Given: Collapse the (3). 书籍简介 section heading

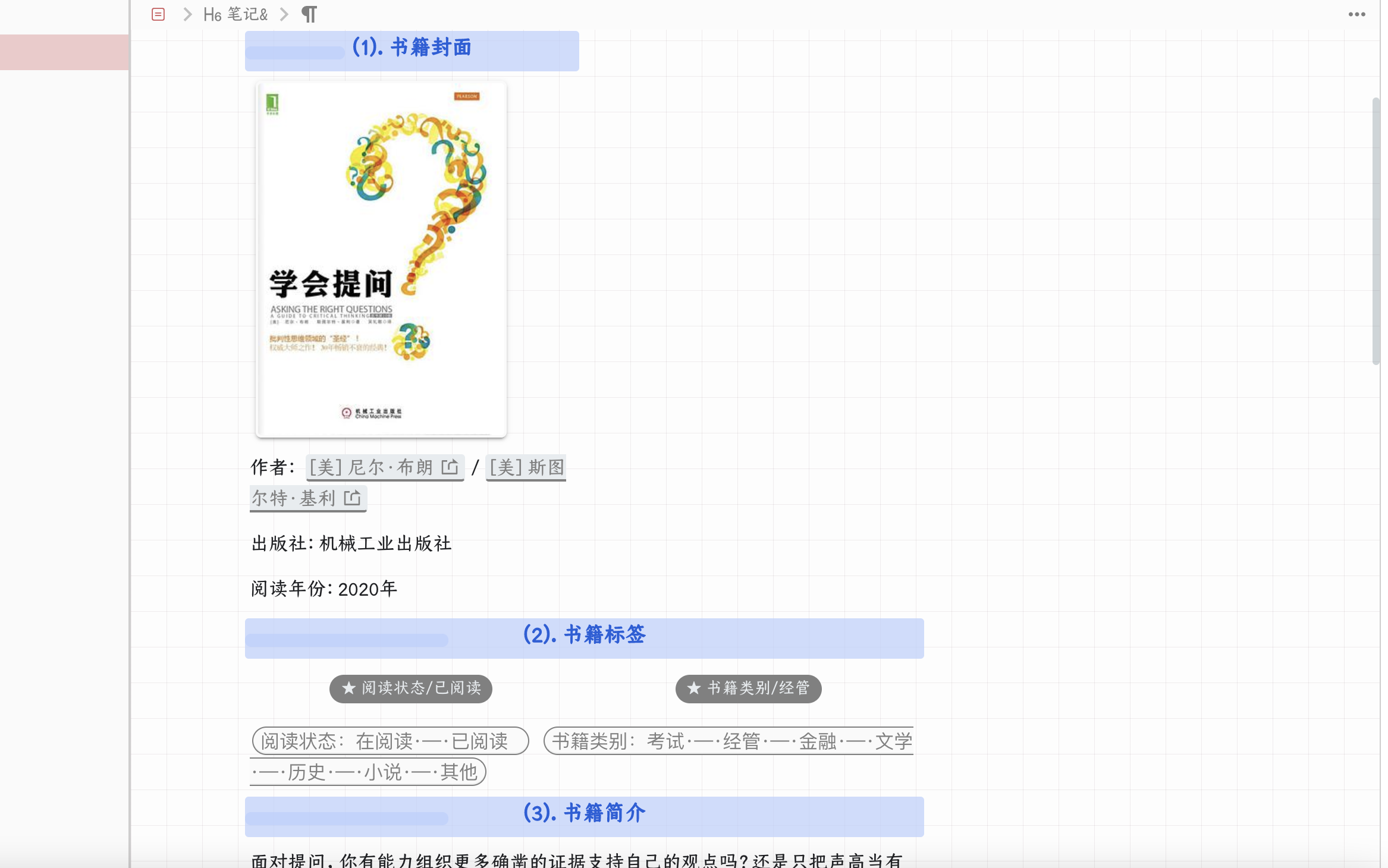Looking at the screenshot, I should [x=585, y=813].
